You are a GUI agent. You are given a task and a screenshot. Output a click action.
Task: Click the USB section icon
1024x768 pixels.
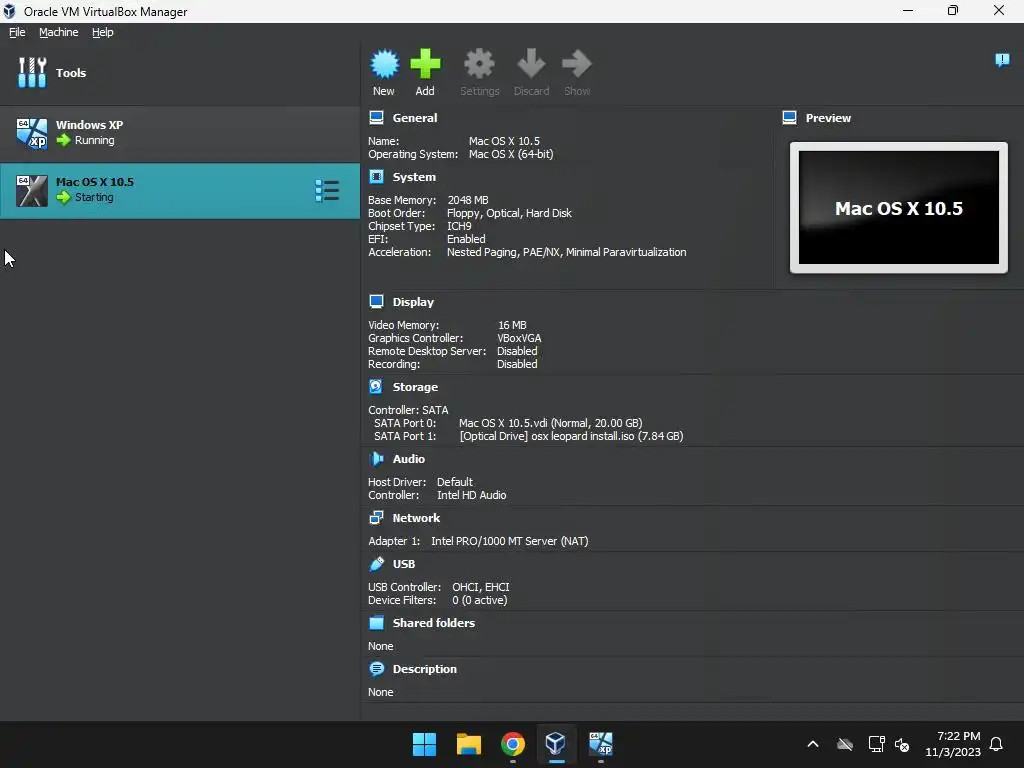coord(376,564)
